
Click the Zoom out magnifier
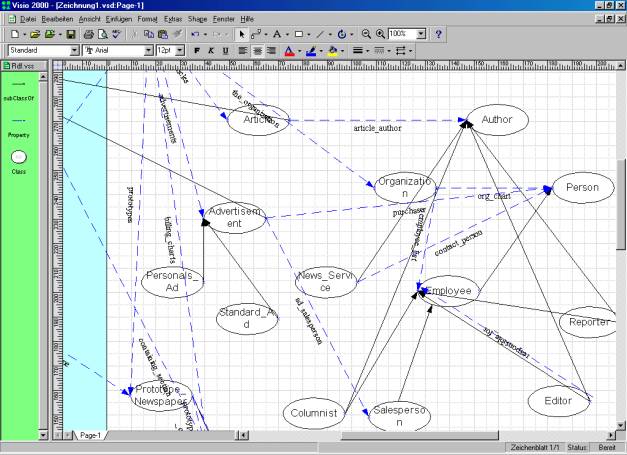[366, 34]
